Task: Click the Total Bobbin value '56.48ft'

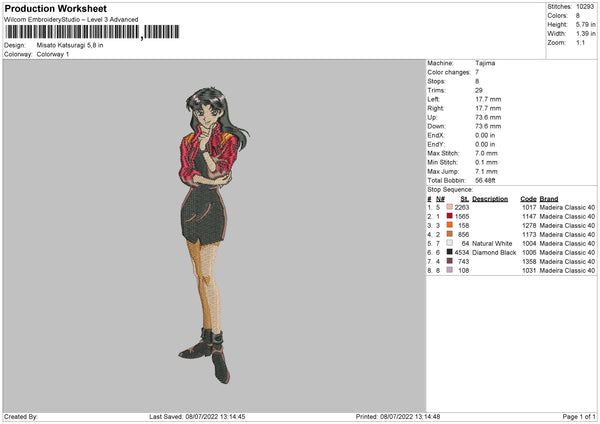Action: click(485, 180)
